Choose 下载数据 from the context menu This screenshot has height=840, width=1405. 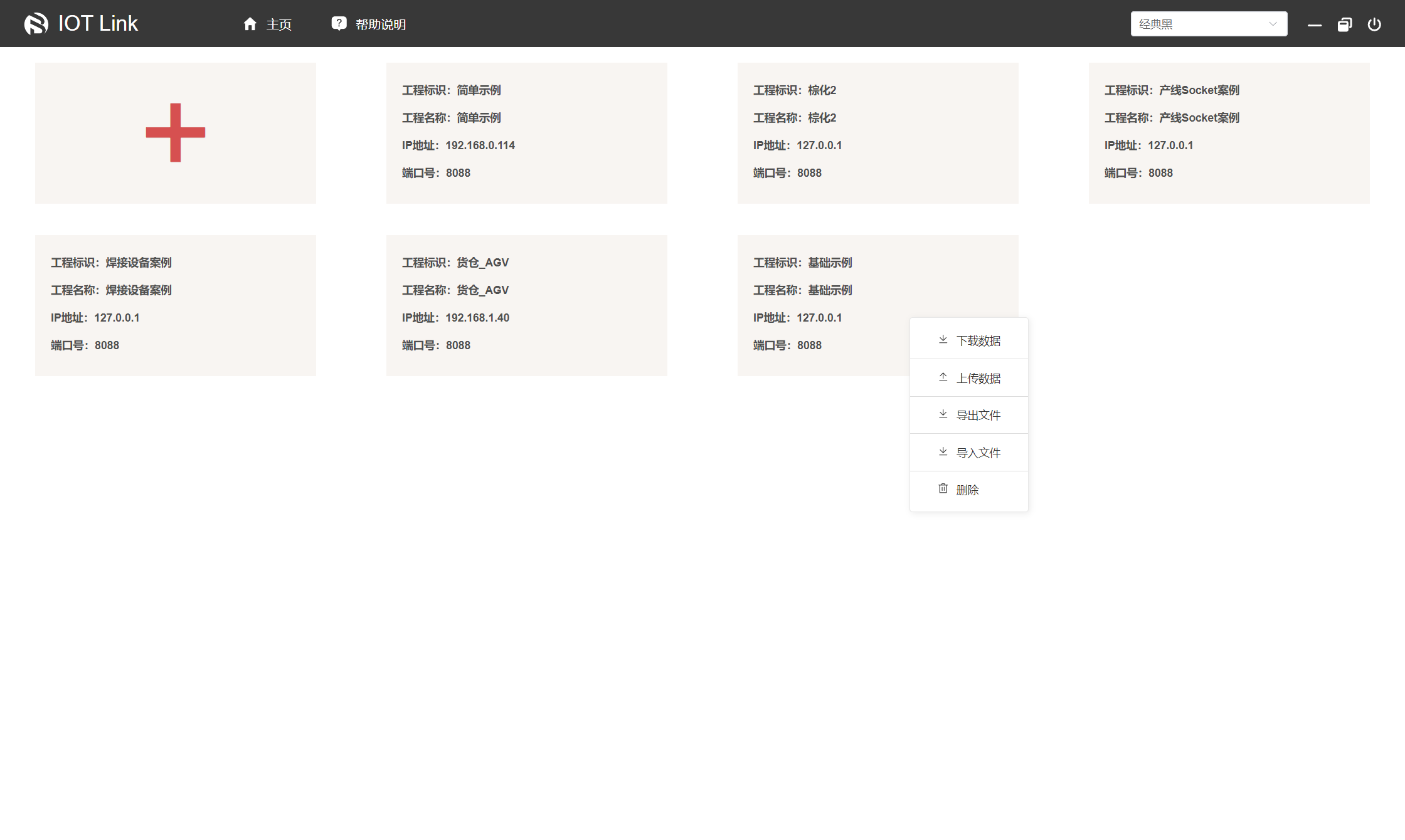(x=969, y=340)
